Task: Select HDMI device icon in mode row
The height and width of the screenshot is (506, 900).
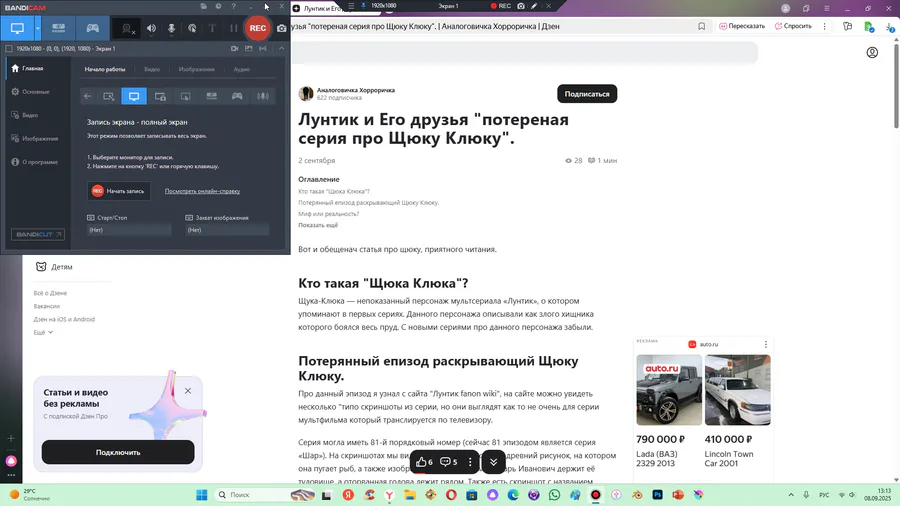Action: tap(211, 96)
